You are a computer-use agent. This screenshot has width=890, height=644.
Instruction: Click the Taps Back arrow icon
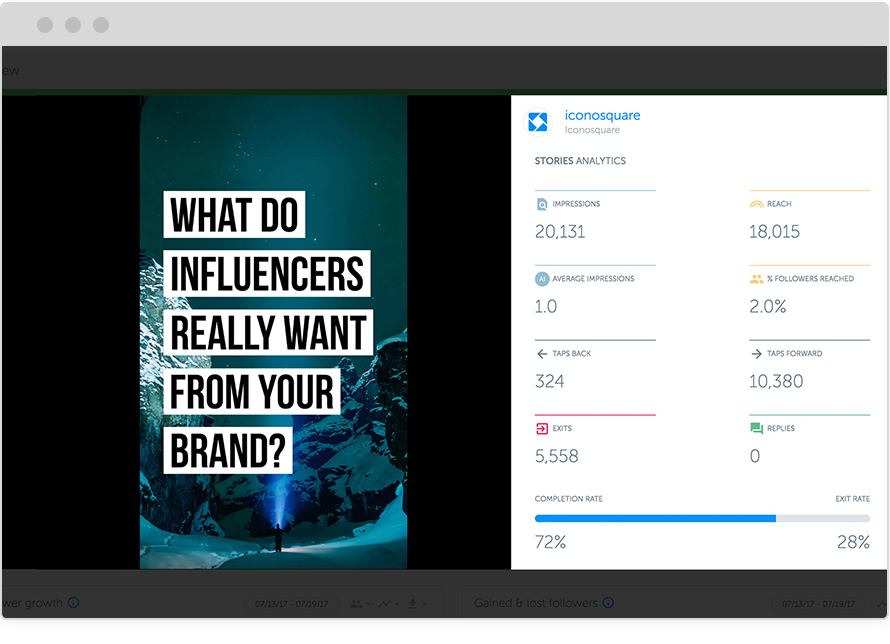[542, 353]
